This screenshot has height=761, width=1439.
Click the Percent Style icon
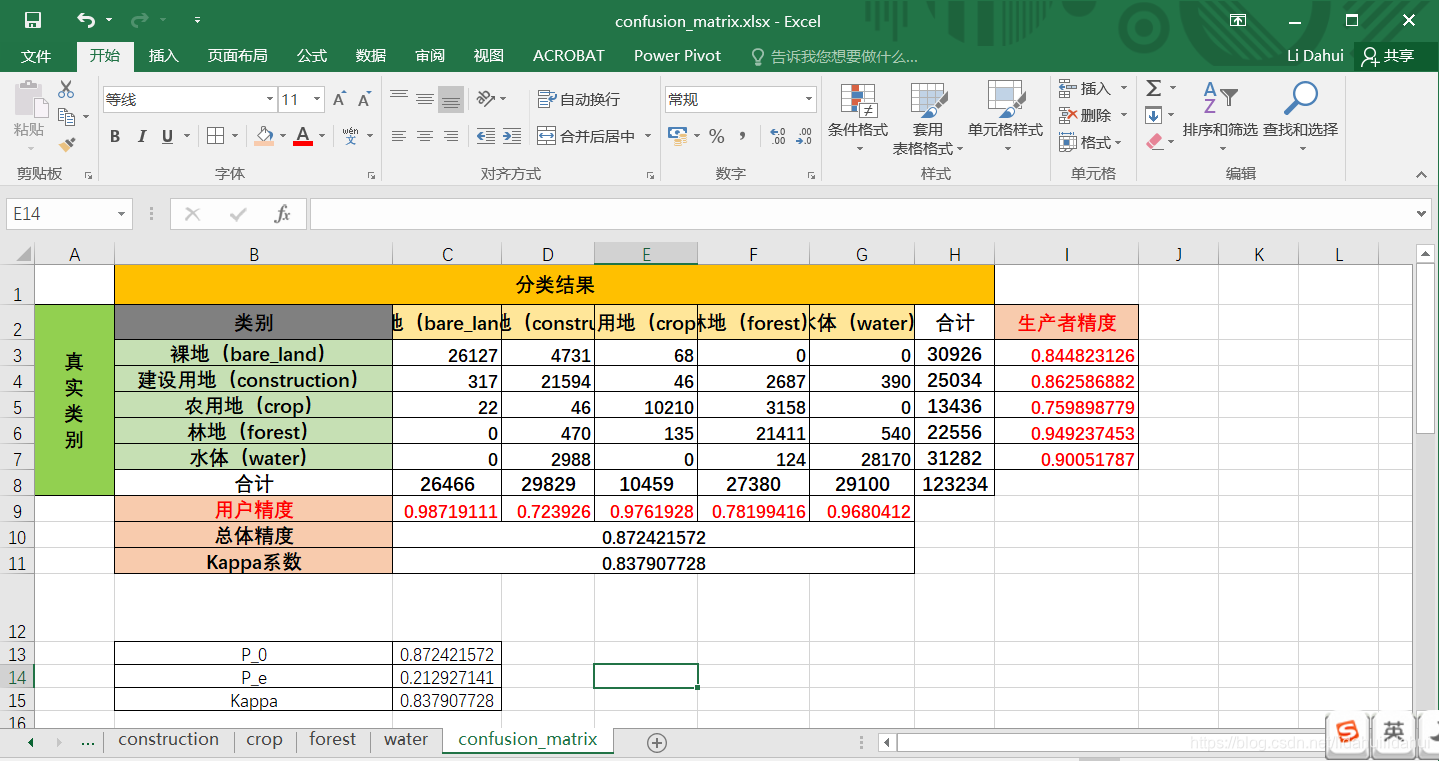tap(716, 136)
